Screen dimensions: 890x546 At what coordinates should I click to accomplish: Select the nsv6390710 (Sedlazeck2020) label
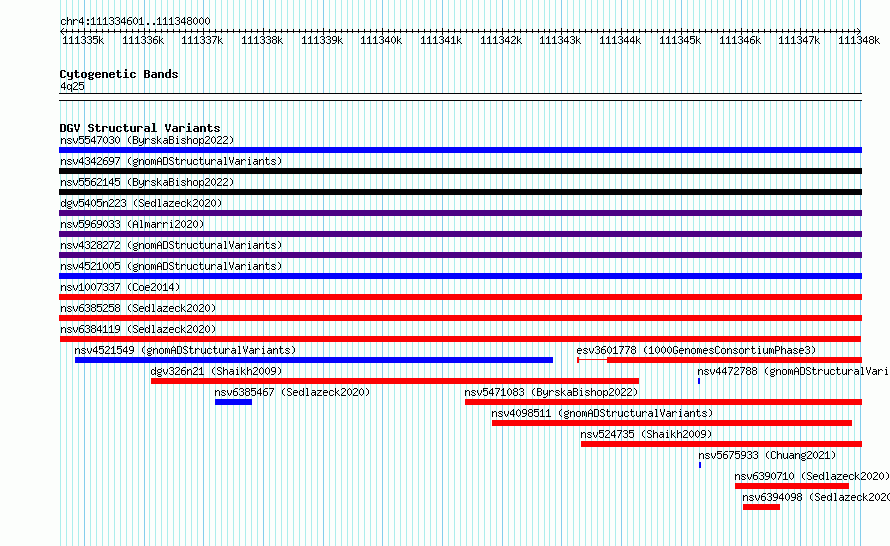point(812,476)
